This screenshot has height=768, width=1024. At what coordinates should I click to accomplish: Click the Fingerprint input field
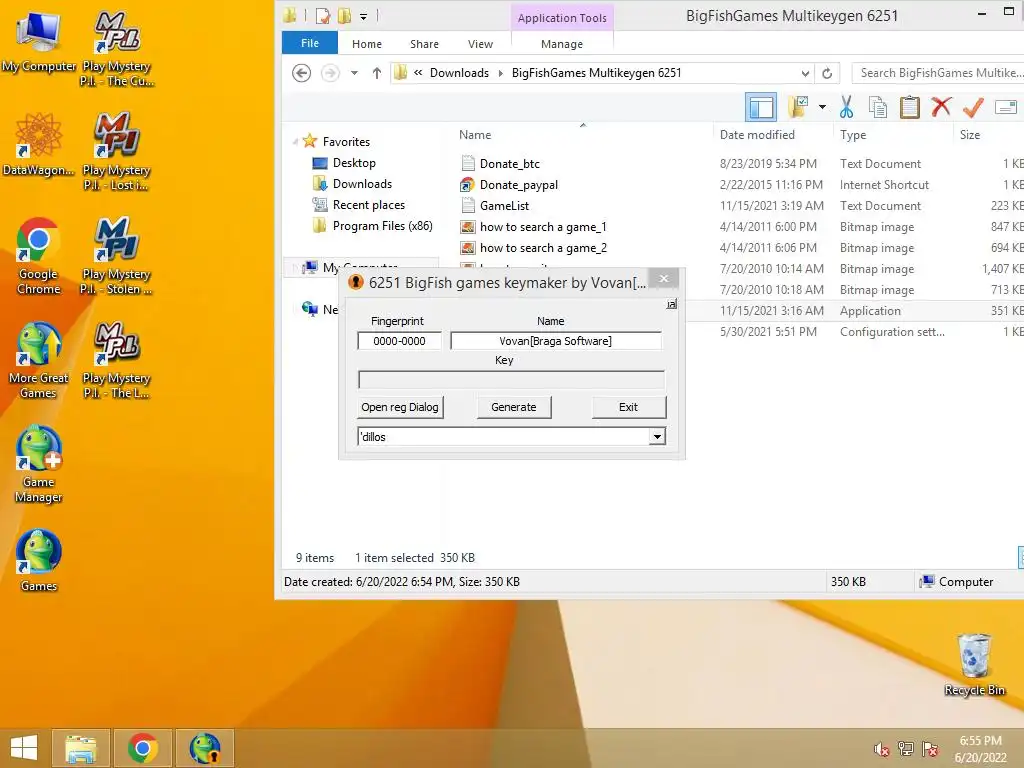(400, 341)
